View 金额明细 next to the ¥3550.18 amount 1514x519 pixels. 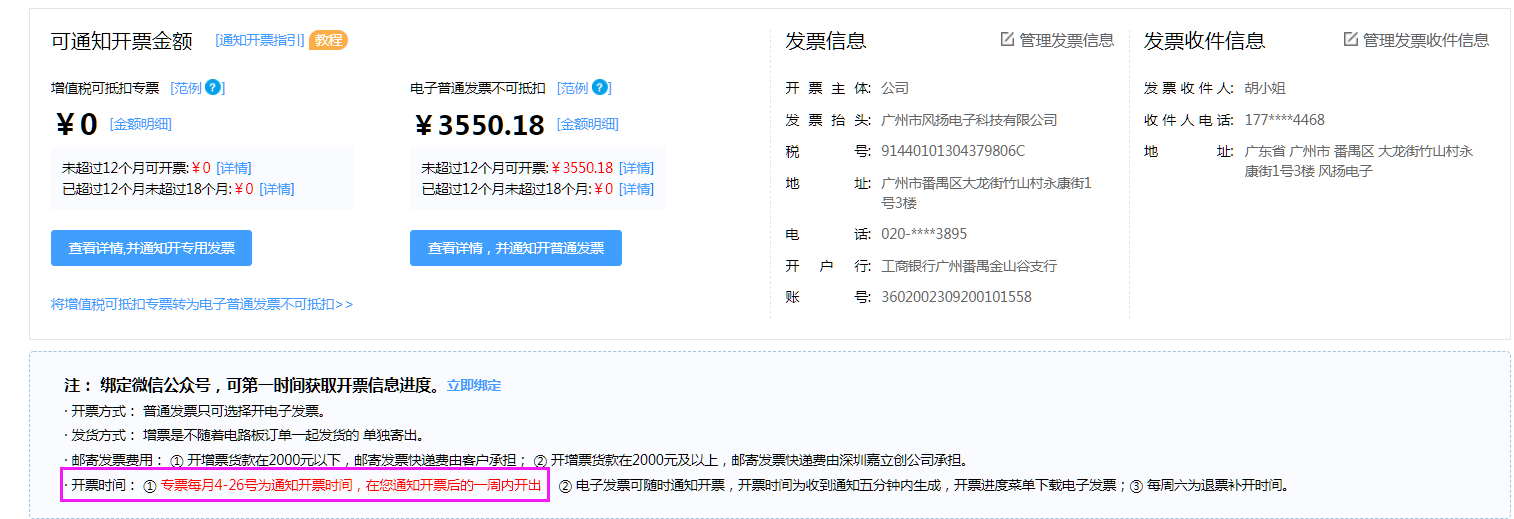pyautogui.click(x=588, y=125)
